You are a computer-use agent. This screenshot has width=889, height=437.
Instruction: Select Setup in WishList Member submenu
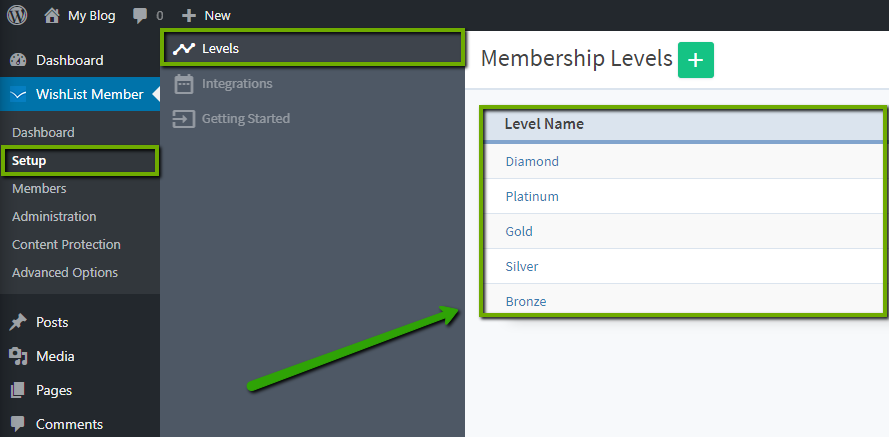[x=29, y=160]
